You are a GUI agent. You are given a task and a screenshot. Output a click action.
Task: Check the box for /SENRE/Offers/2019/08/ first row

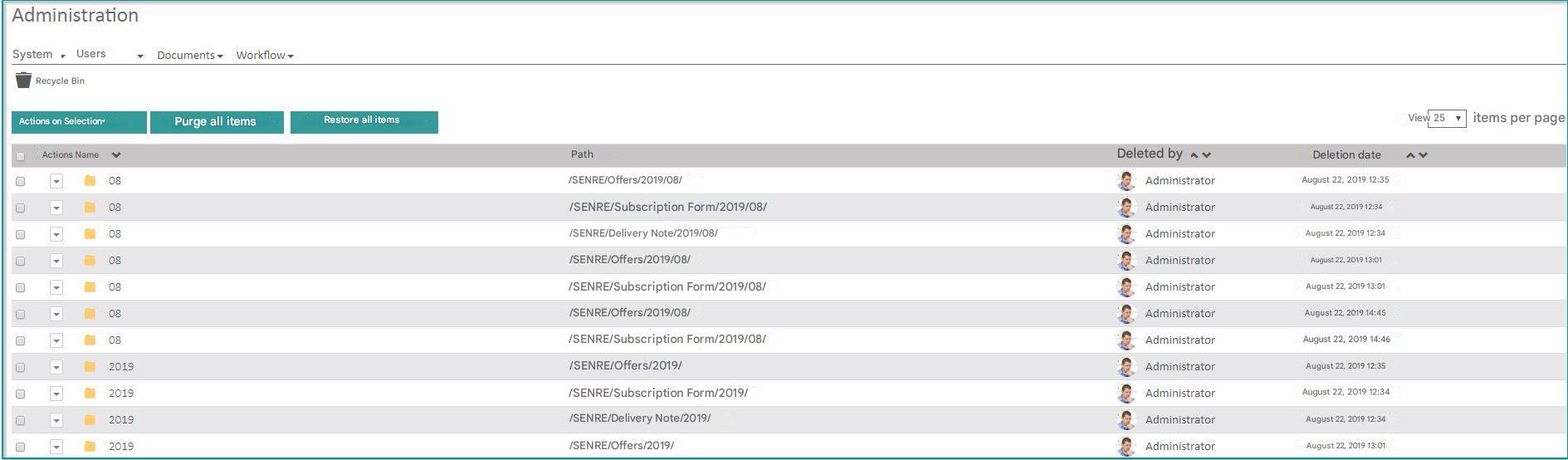[21, 181]
